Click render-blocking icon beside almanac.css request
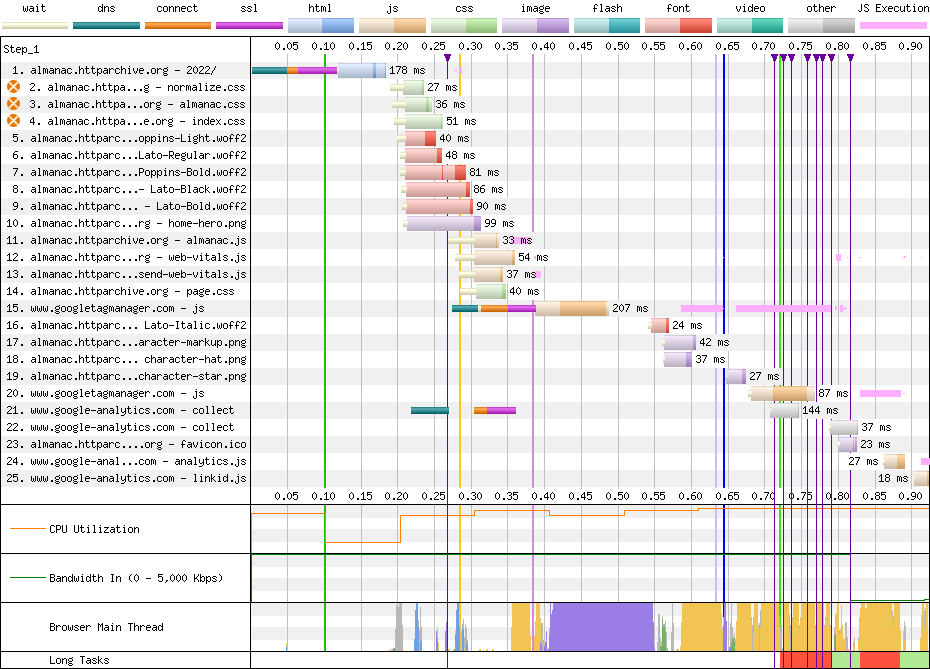 coord(13,104)
